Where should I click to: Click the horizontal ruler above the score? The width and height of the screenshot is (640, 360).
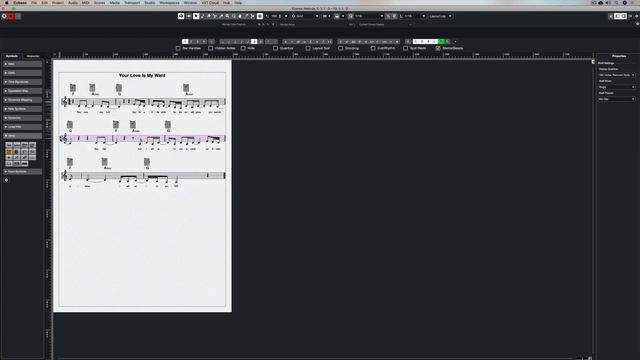pos(322,55)
